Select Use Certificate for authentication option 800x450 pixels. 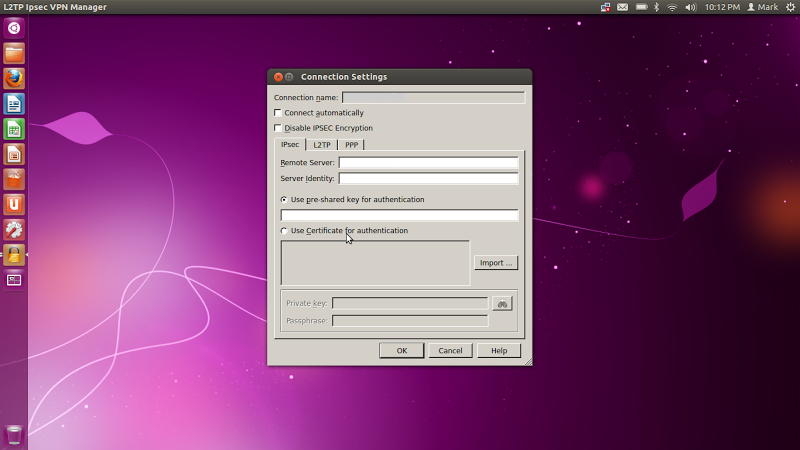tap(284, 231)
